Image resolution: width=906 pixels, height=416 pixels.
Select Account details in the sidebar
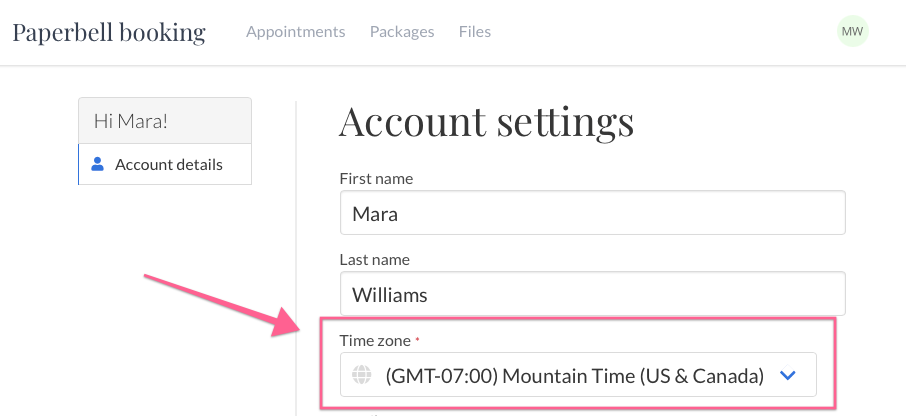click(165, 165)
